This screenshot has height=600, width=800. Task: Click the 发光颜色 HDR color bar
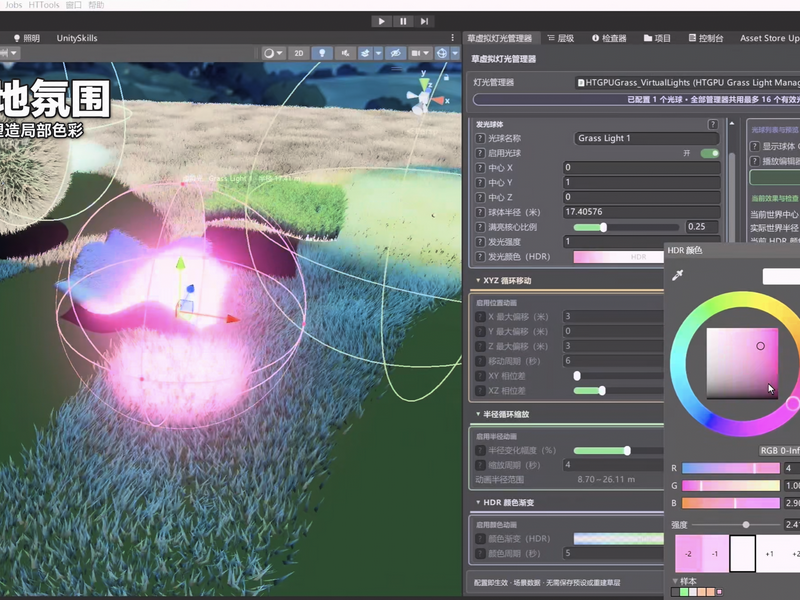pyautogui.click(x=619, y=257)
